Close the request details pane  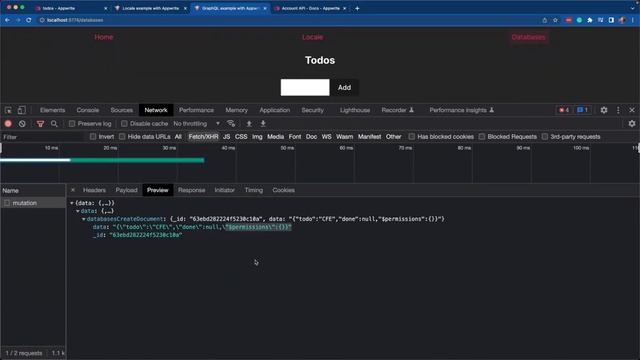73,190
